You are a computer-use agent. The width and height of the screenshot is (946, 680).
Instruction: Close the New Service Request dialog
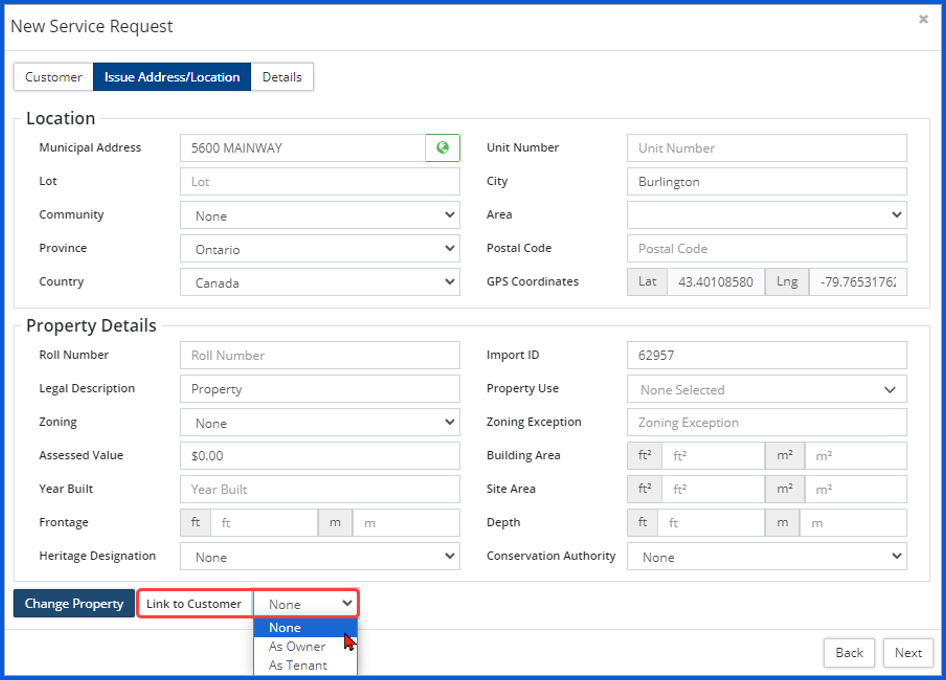(923, 19)
